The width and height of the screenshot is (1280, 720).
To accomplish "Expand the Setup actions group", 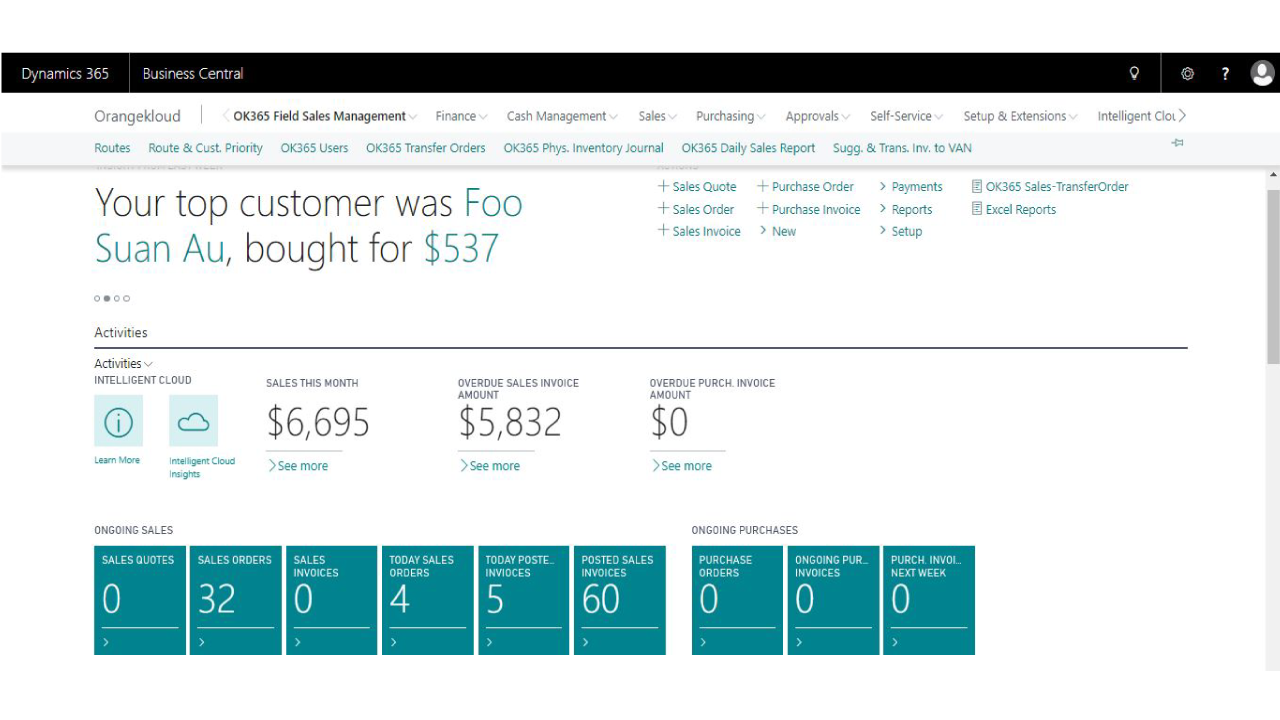I will click(901, 231).
